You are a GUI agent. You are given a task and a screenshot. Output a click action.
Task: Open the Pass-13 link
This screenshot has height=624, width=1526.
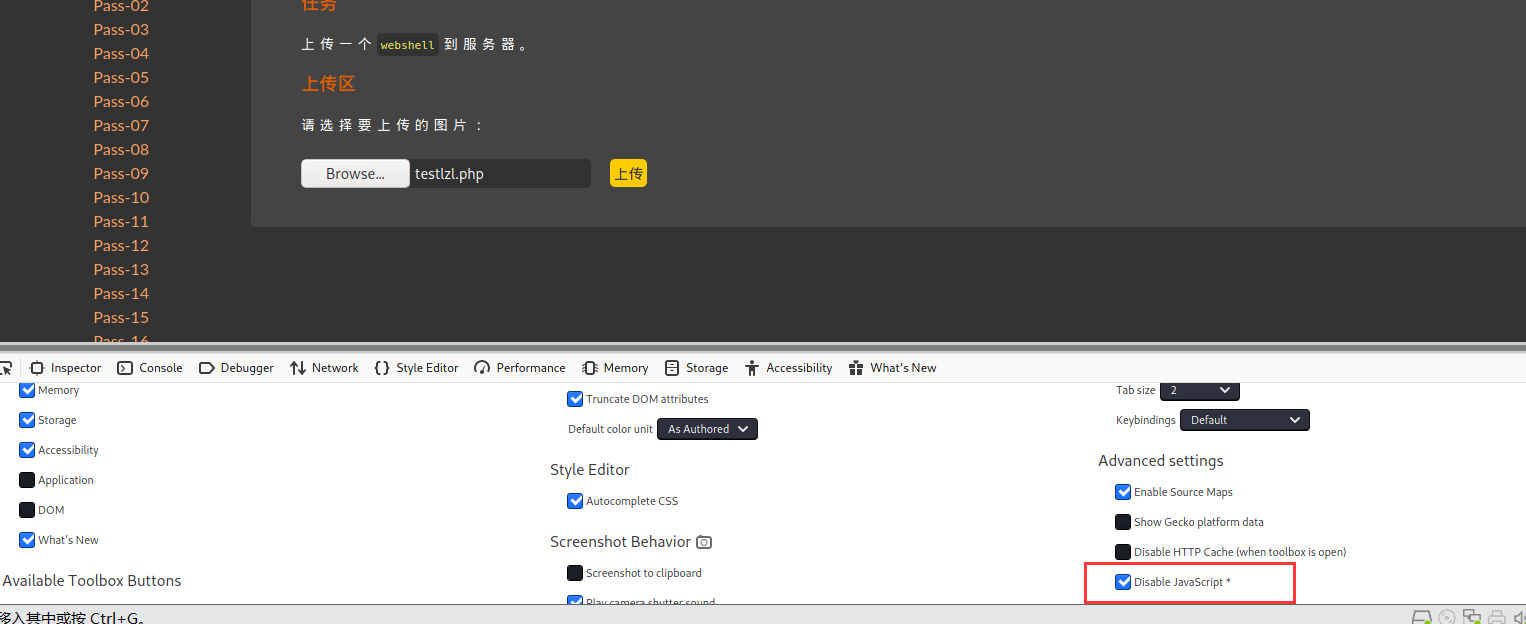[x=121, y=269]
